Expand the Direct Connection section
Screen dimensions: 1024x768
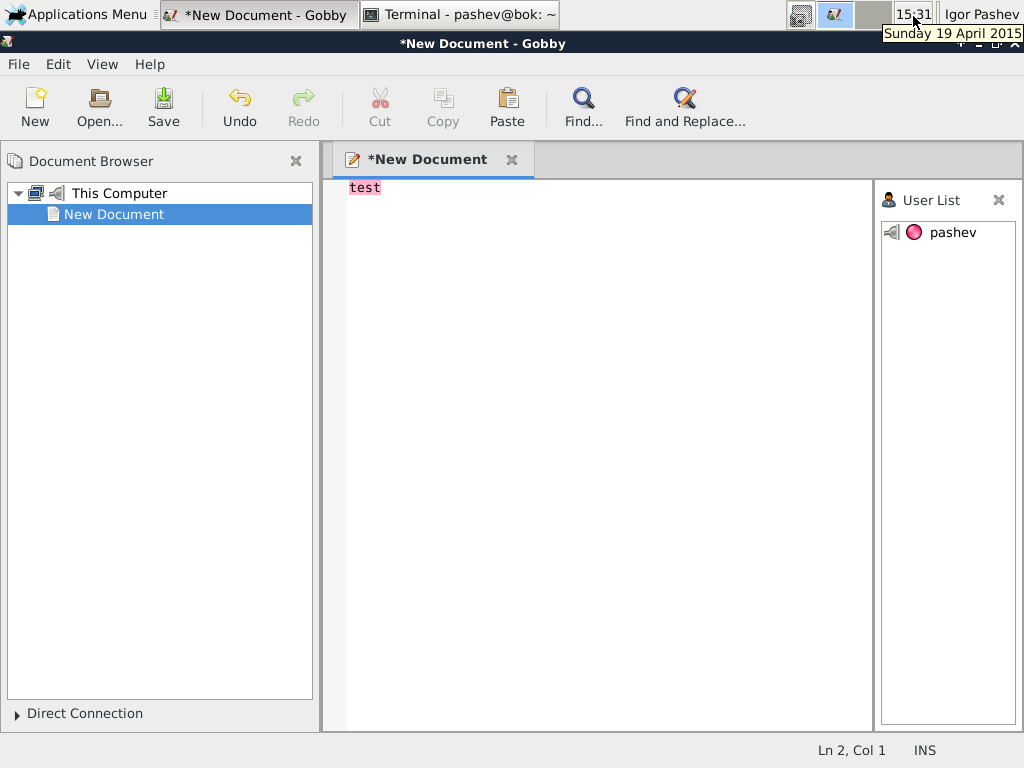pyautogui.click(x=17, y=715)
